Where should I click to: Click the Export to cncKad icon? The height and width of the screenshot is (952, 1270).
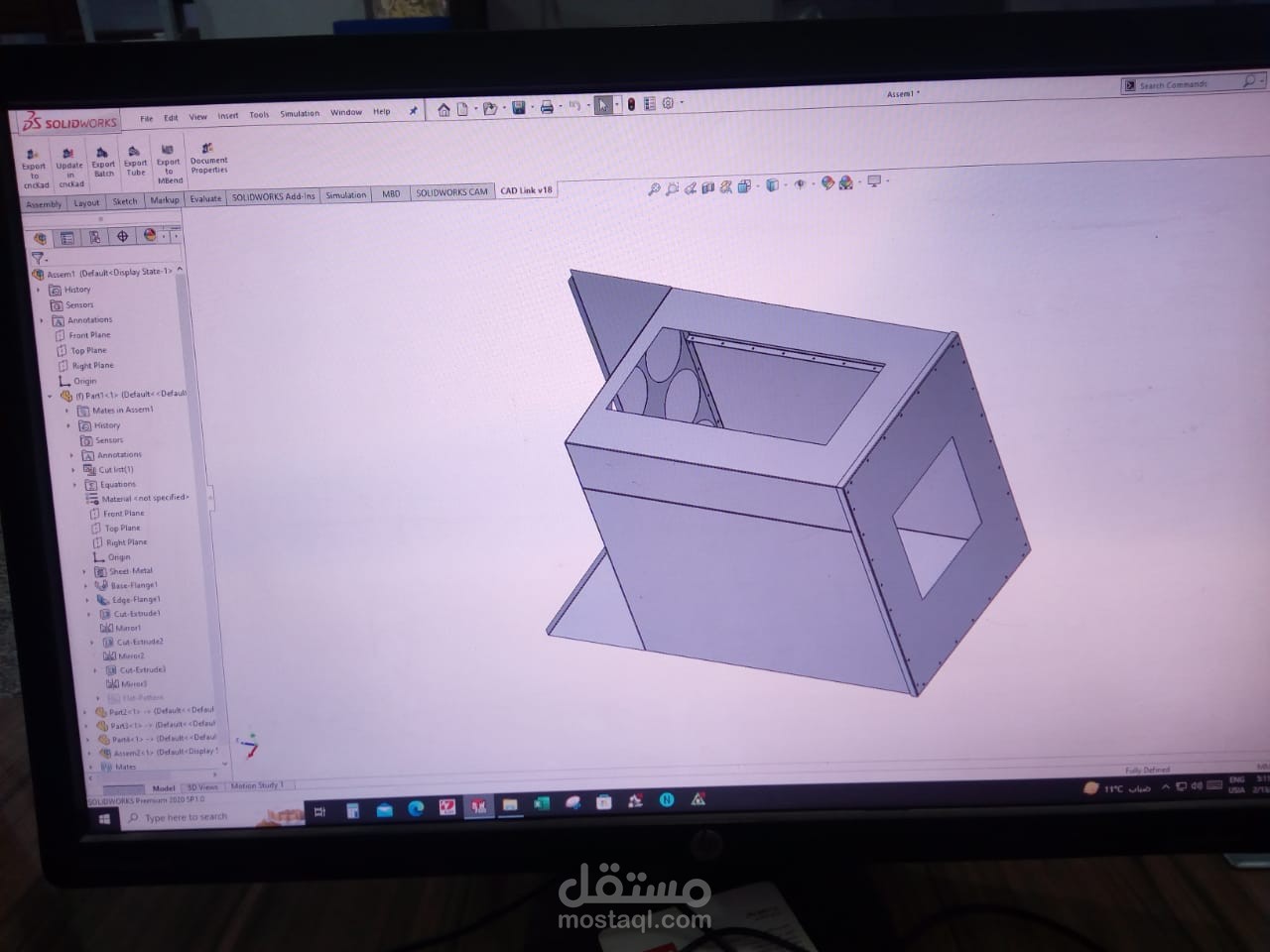(35, 168)
